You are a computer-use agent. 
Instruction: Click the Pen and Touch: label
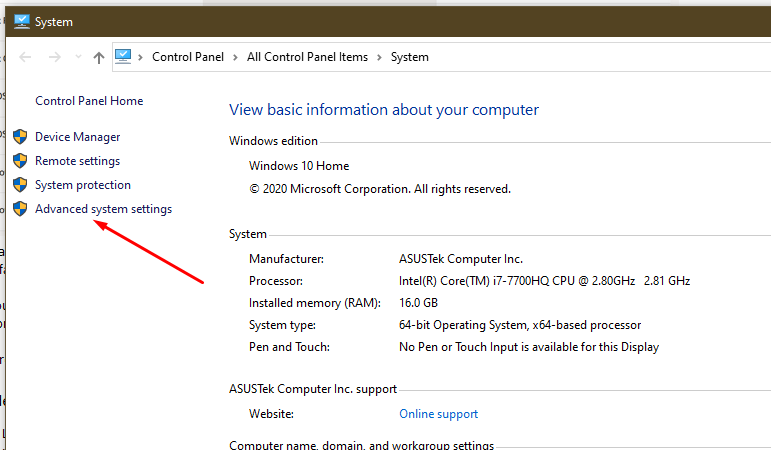pyautogui.click(x=290, y=347)
